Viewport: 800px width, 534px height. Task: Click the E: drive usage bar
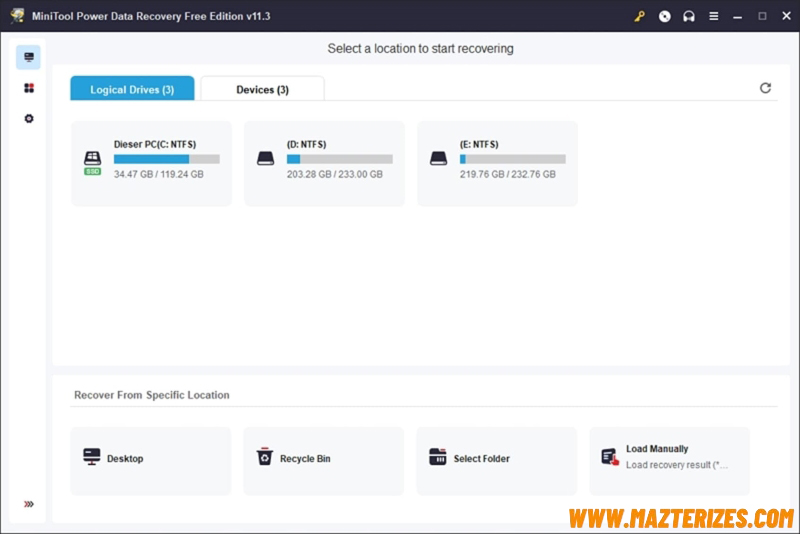pyautogui.click(x=513, y=159)
